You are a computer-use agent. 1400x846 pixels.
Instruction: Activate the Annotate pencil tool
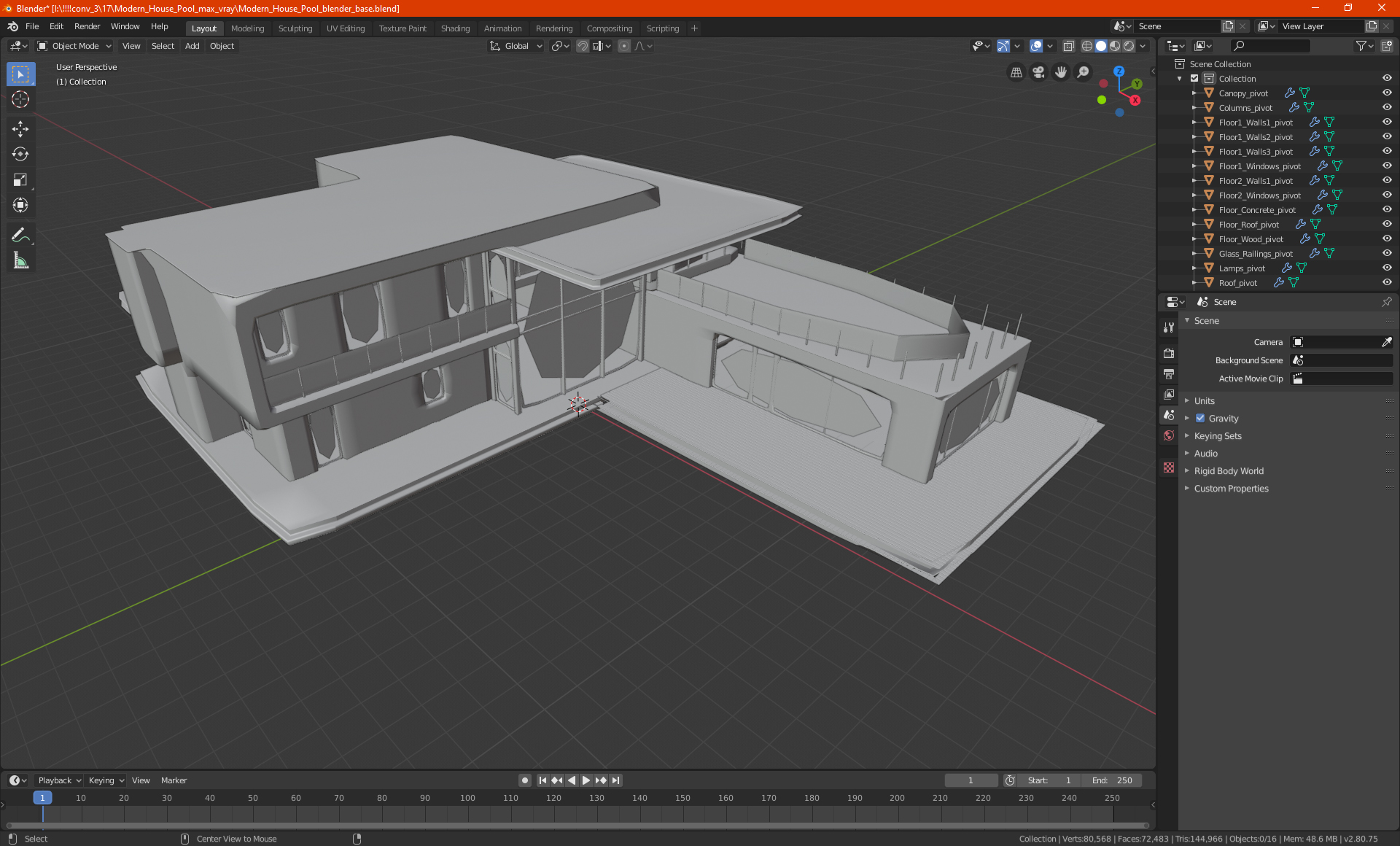click(x=20, y=235)
